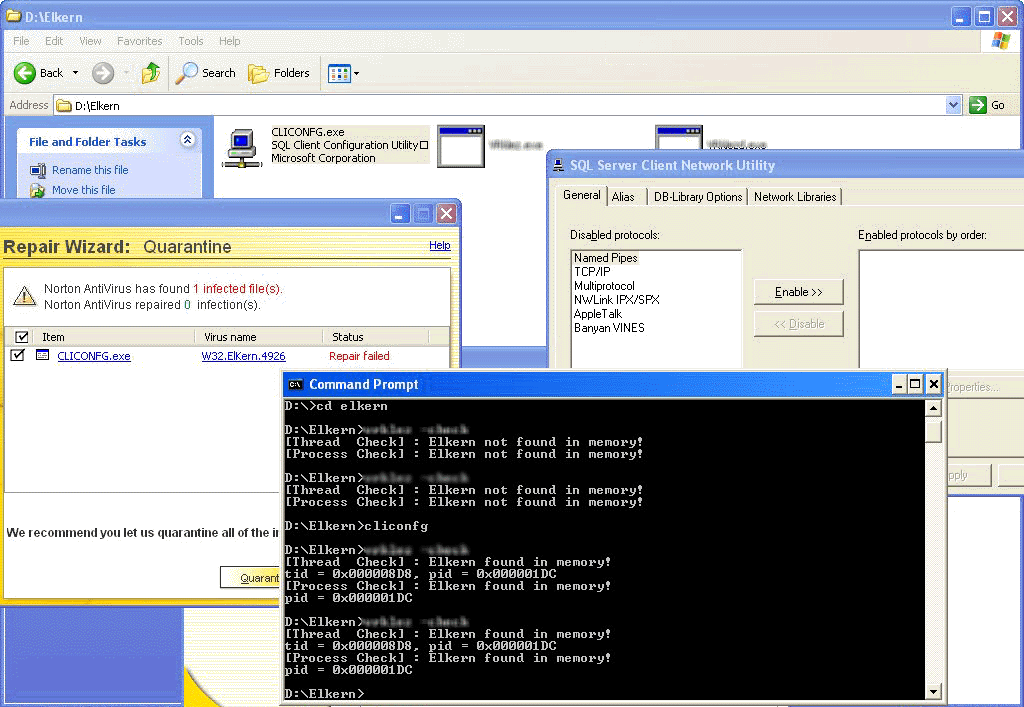Expand the address bar dropdown
Image resolution: width=1024 pixels, height=707 pixels.
point(953,105)
